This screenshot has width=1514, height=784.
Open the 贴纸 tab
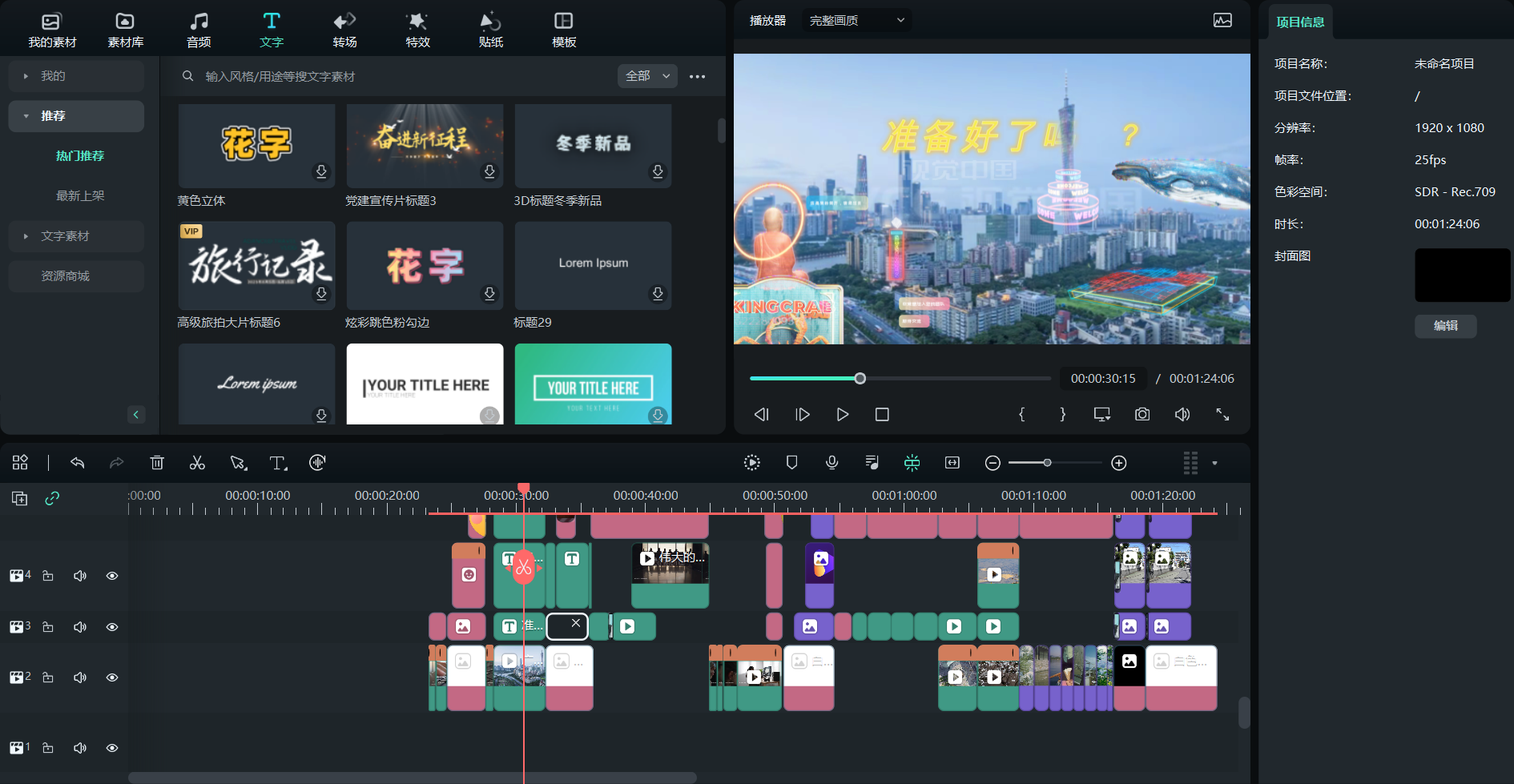pos(490,30)
